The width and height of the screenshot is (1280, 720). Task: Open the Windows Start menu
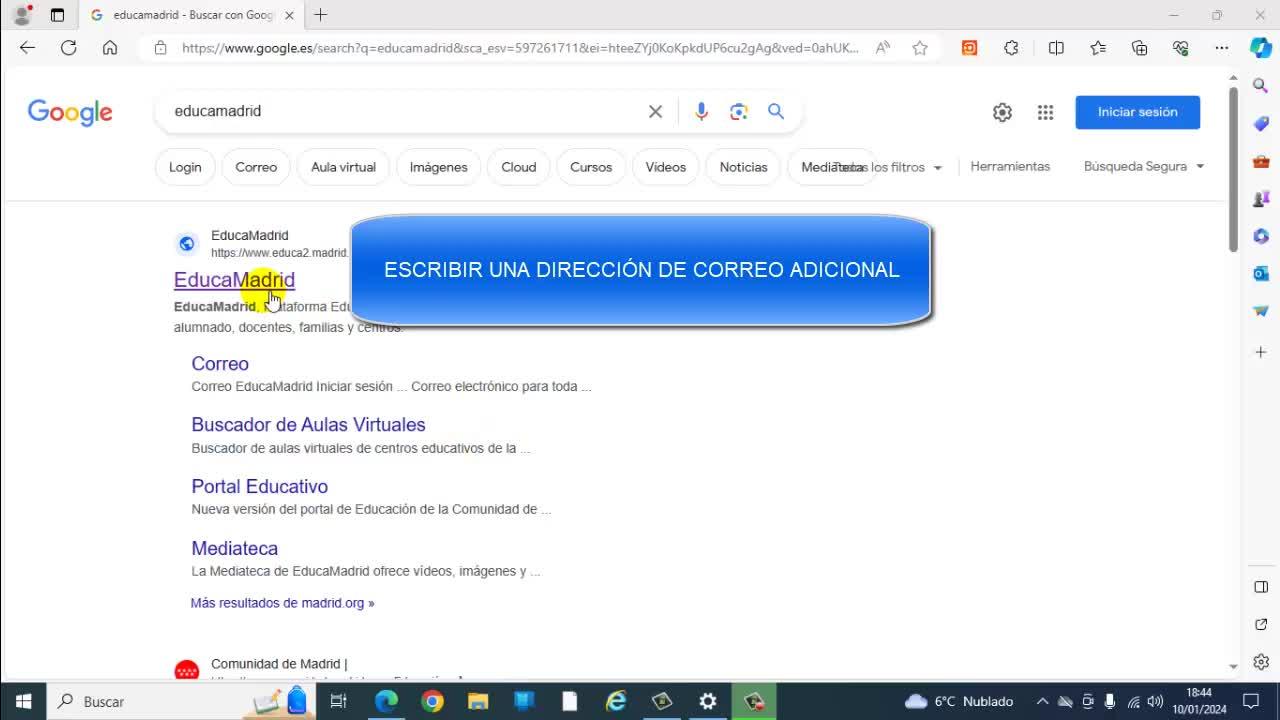click(23, 701)
